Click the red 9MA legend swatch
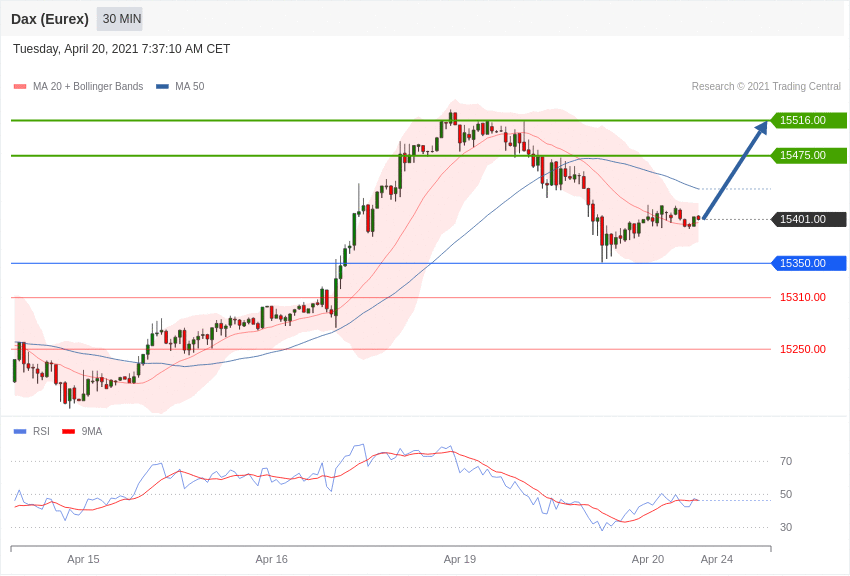Viewport: 850px width, 576px height. pyautogui.click(x=68, y=432)
